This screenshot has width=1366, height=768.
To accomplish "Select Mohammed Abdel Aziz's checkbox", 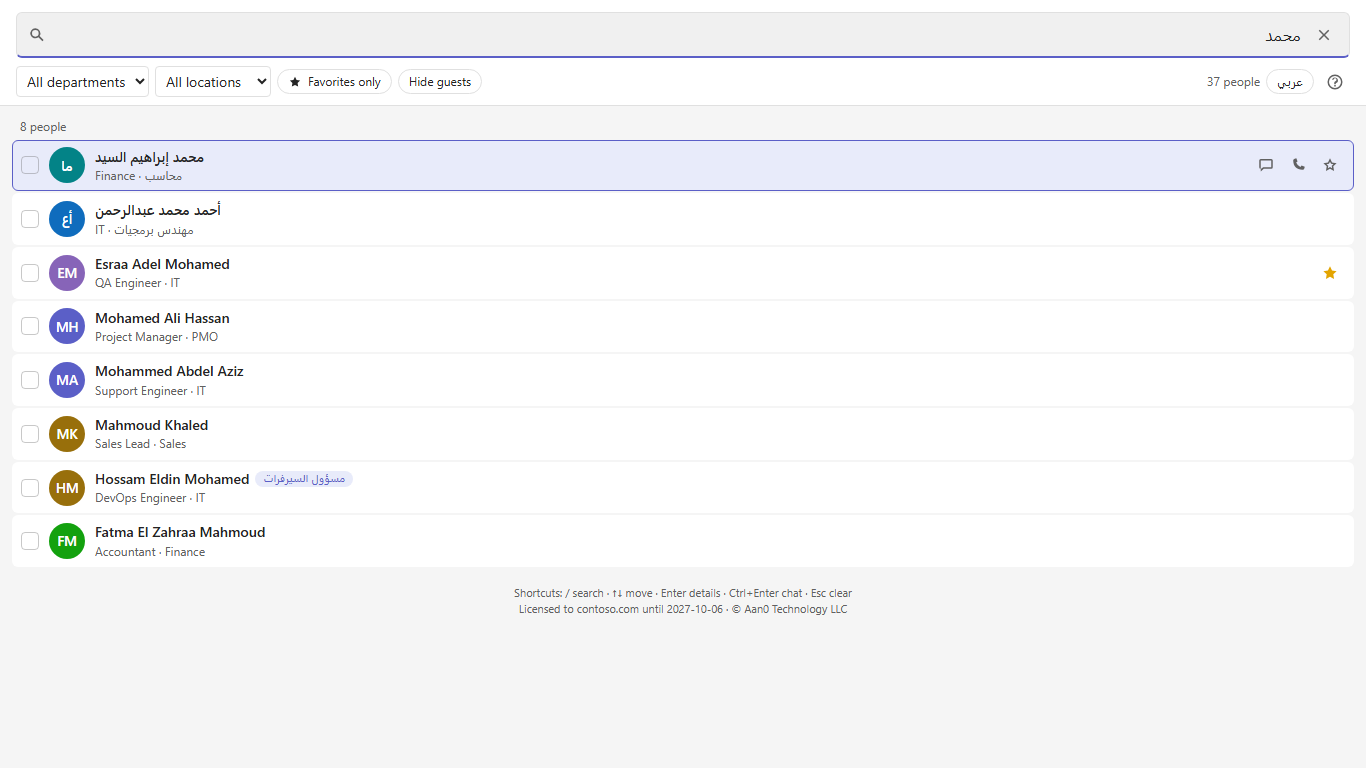I will coord(30,380).
